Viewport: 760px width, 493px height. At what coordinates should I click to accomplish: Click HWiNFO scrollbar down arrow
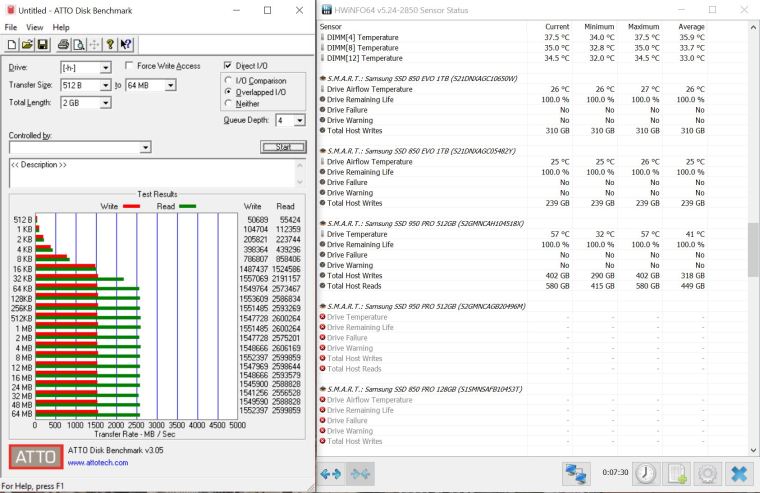tap(754, 450)
